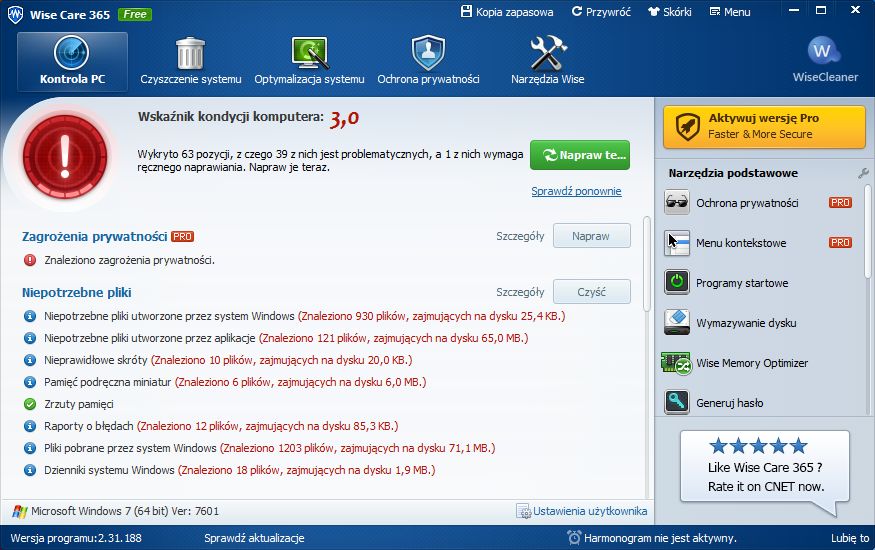Click the Wersja programu: 2.31.188 text
Image resolution: width=875 pixels, height=550 pixels.
point(76,538)
